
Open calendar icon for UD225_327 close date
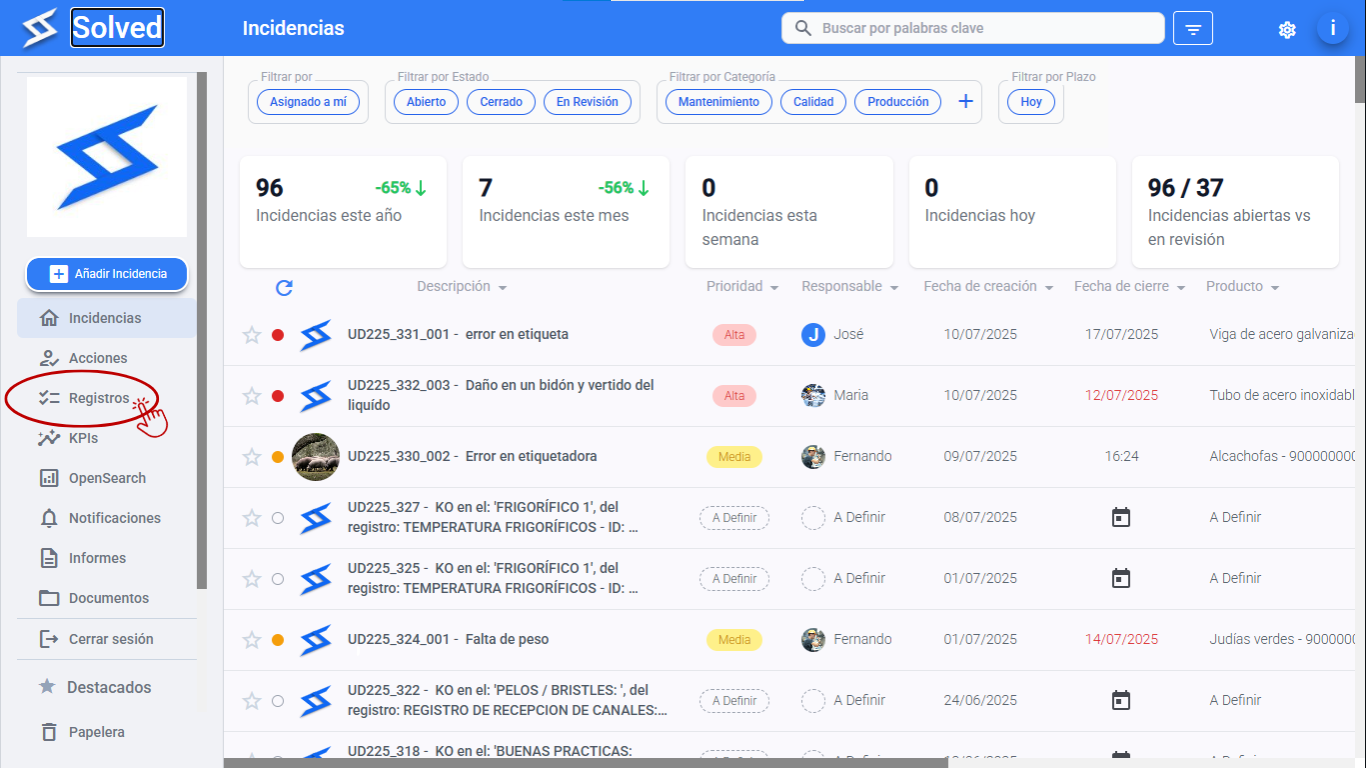point(1121,517)
